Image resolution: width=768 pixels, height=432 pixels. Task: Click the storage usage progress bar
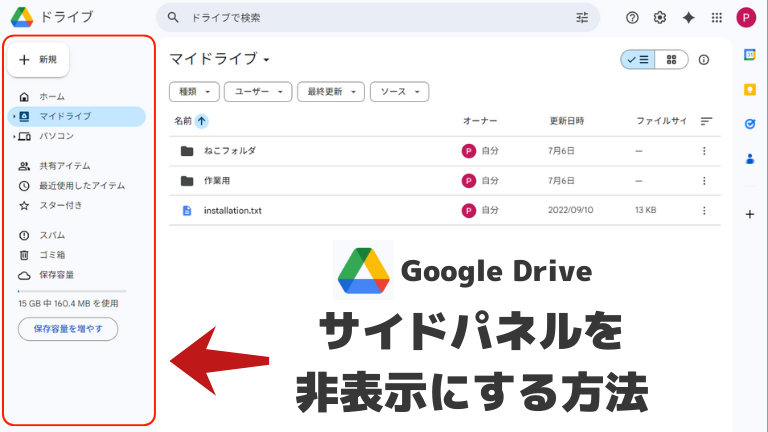coord(72,291)
